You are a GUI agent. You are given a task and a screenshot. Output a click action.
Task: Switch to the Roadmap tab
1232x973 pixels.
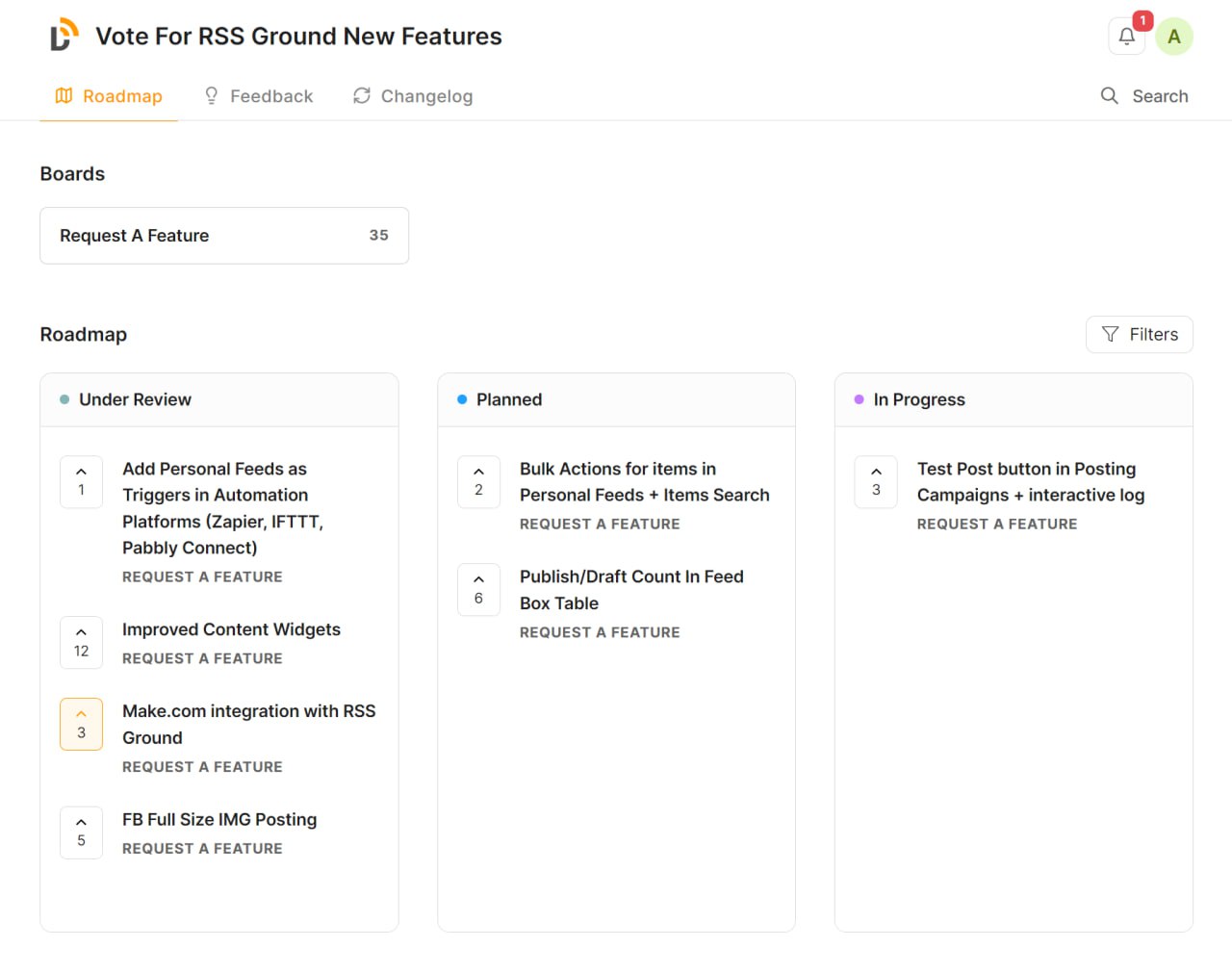[x=109, y=96]
